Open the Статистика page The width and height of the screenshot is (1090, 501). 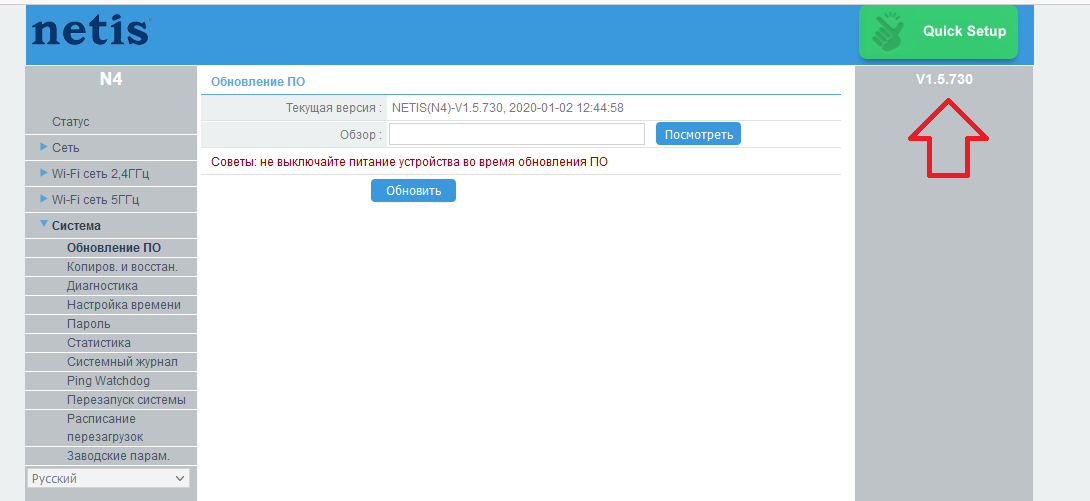[x=99, y=343]
